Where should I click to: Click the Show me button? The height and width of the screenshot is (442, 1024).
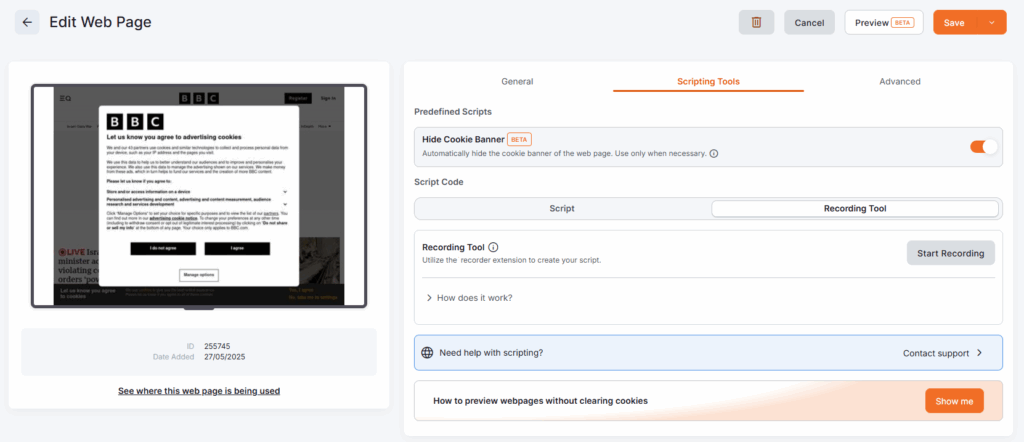(x=954, y=401)
